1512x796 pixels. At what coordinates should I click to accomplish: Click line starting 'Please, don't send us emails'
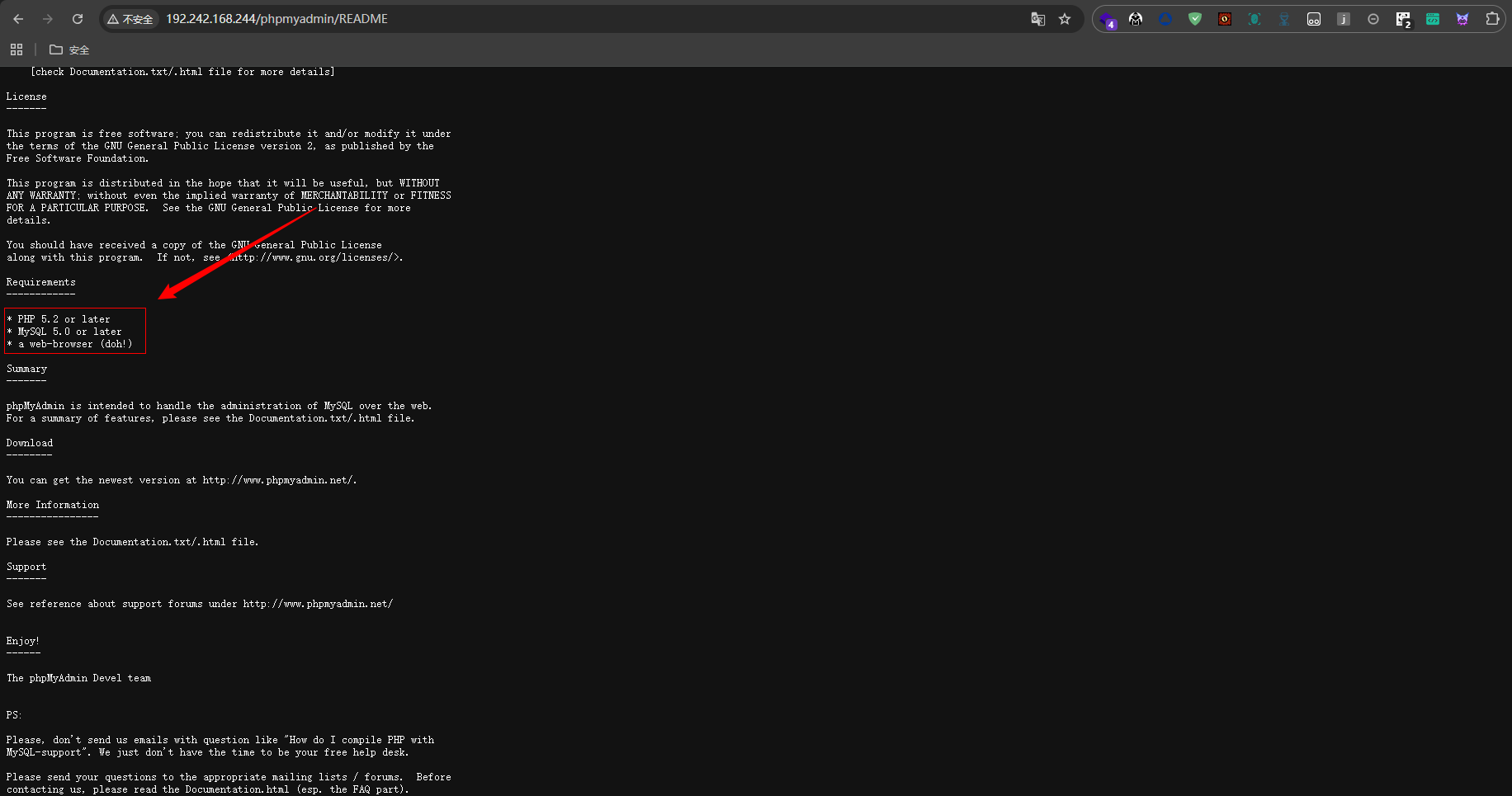pyautogui.click(x=220, y=740)
